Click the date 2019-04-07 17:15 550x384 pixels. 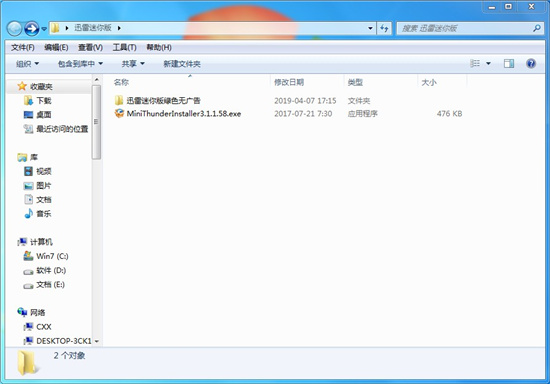pos(305,101)
